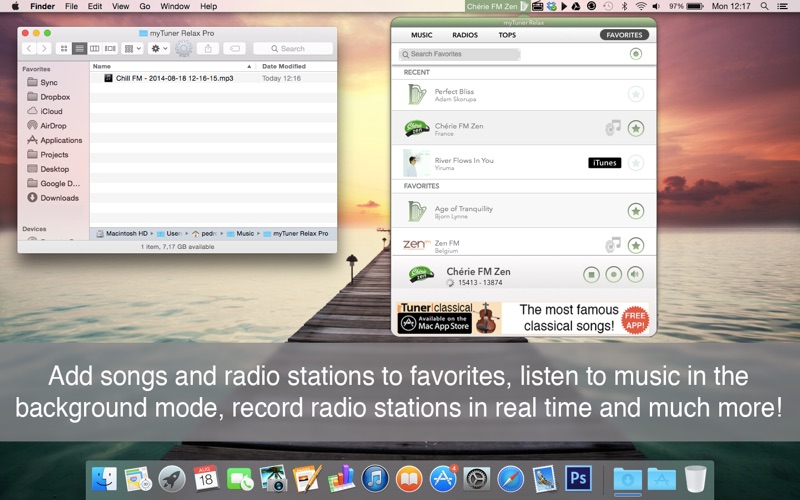Open the Finder action gear dropdown
Screen dimensions: 800x500
pyautogui.click(x=159, y=48)
